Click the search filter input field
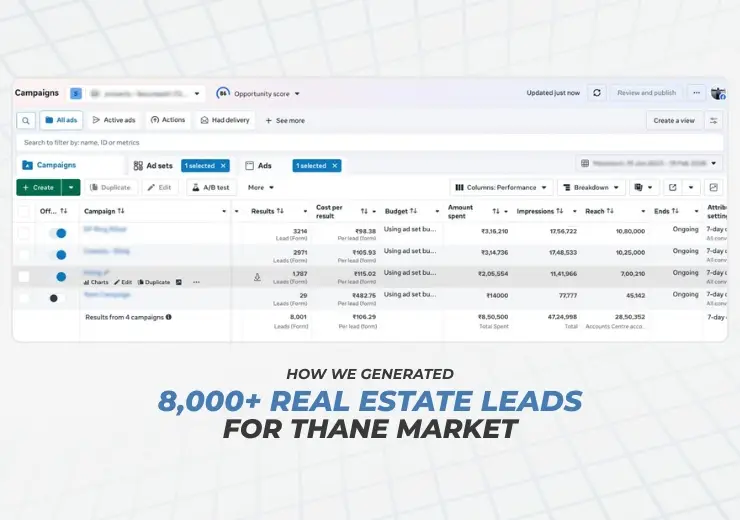The width and height of the screenshot is (740, 520). click(x=370, y=143)
